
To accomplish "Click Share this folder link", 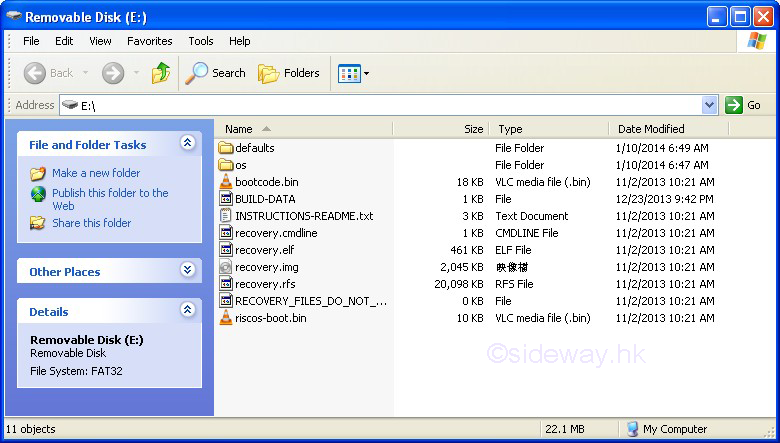I will pos(91,223).
